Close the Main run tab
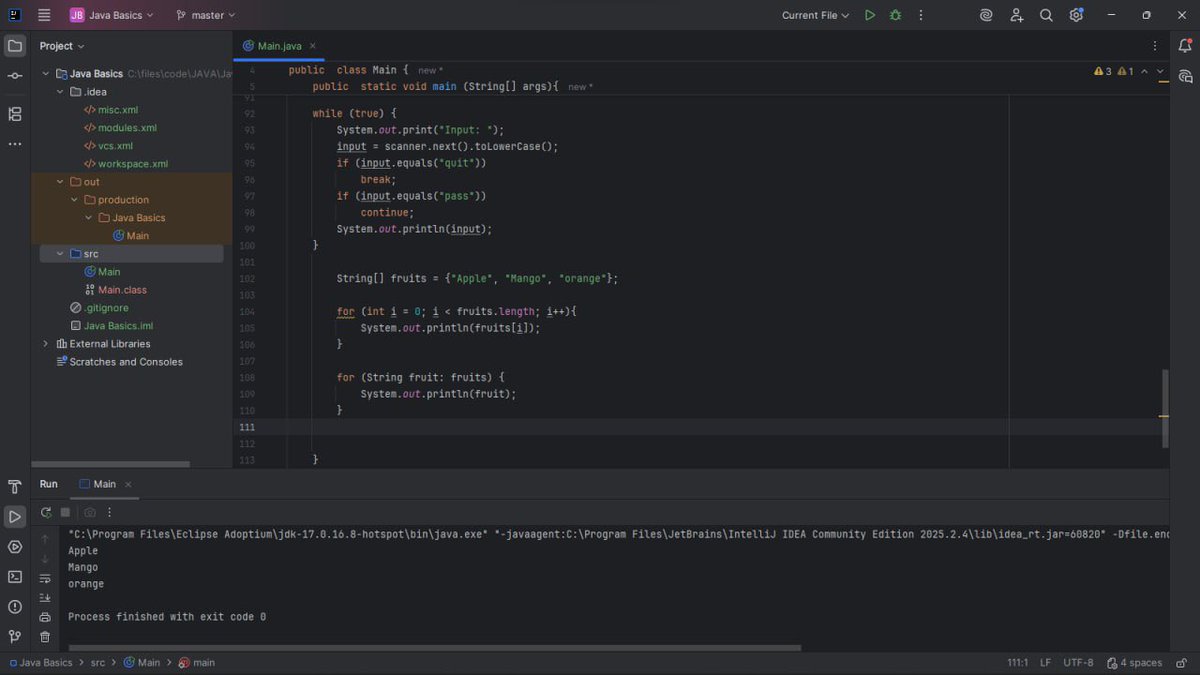Image resolution: width=1200 pixels, height=675 pixels. coord(128,484)
